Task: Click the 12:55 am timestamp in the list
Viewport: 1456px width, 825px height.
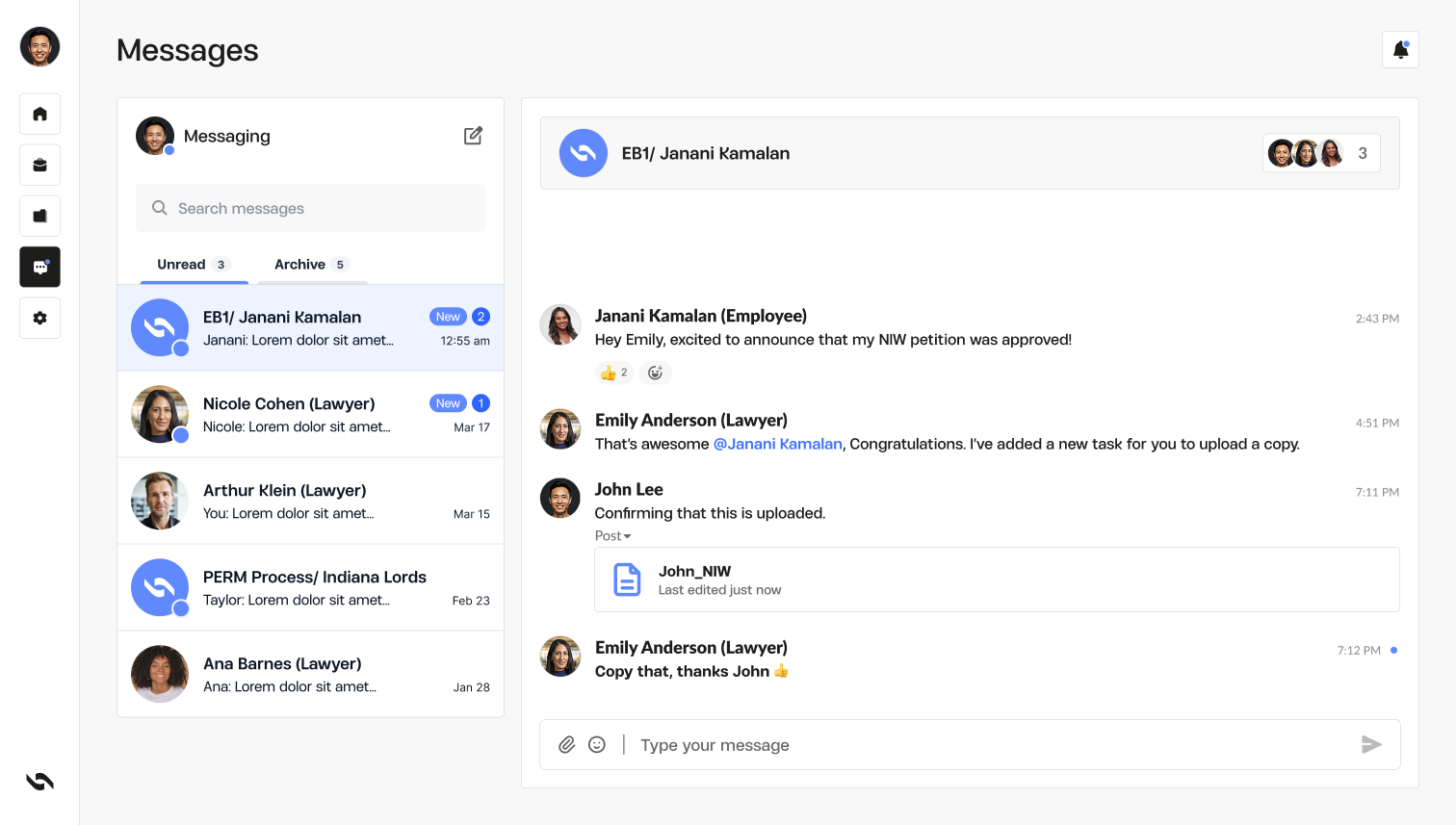Action: [x=465, y=341]
